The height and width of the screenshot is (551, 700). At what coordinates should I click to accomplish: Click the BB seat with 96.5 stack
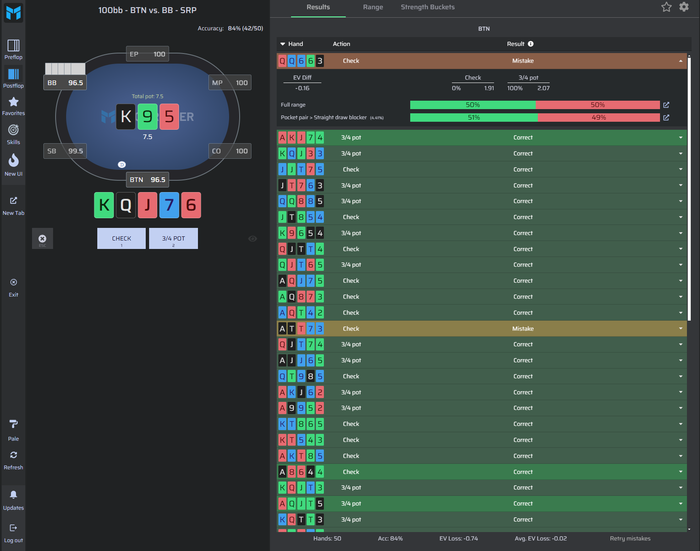[x=65, y=83]
